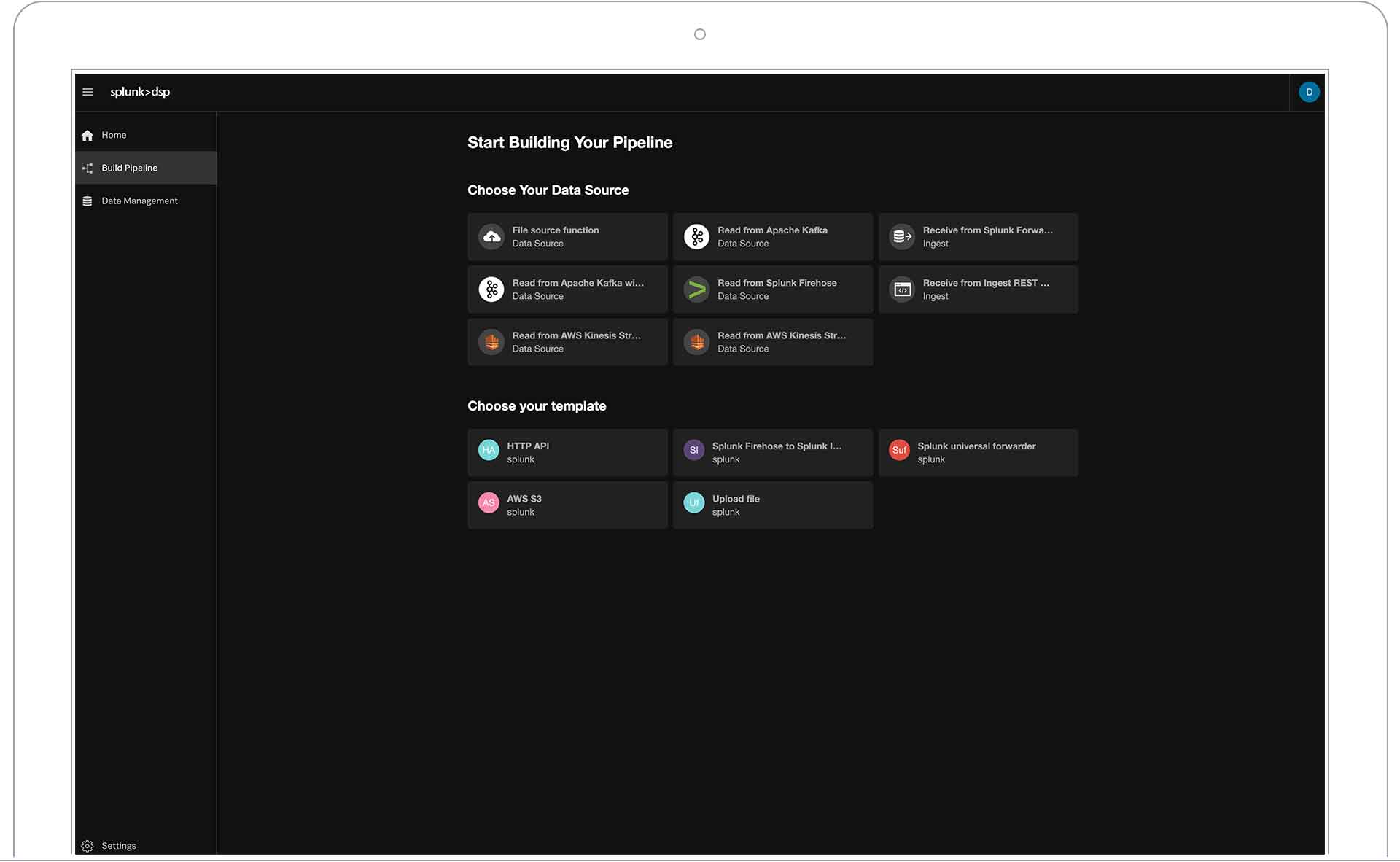Image resolution: width=1400 pixels, height=862 pixels.
Task: Choose Receive from Ingest REST ... source
Action: 978,290
